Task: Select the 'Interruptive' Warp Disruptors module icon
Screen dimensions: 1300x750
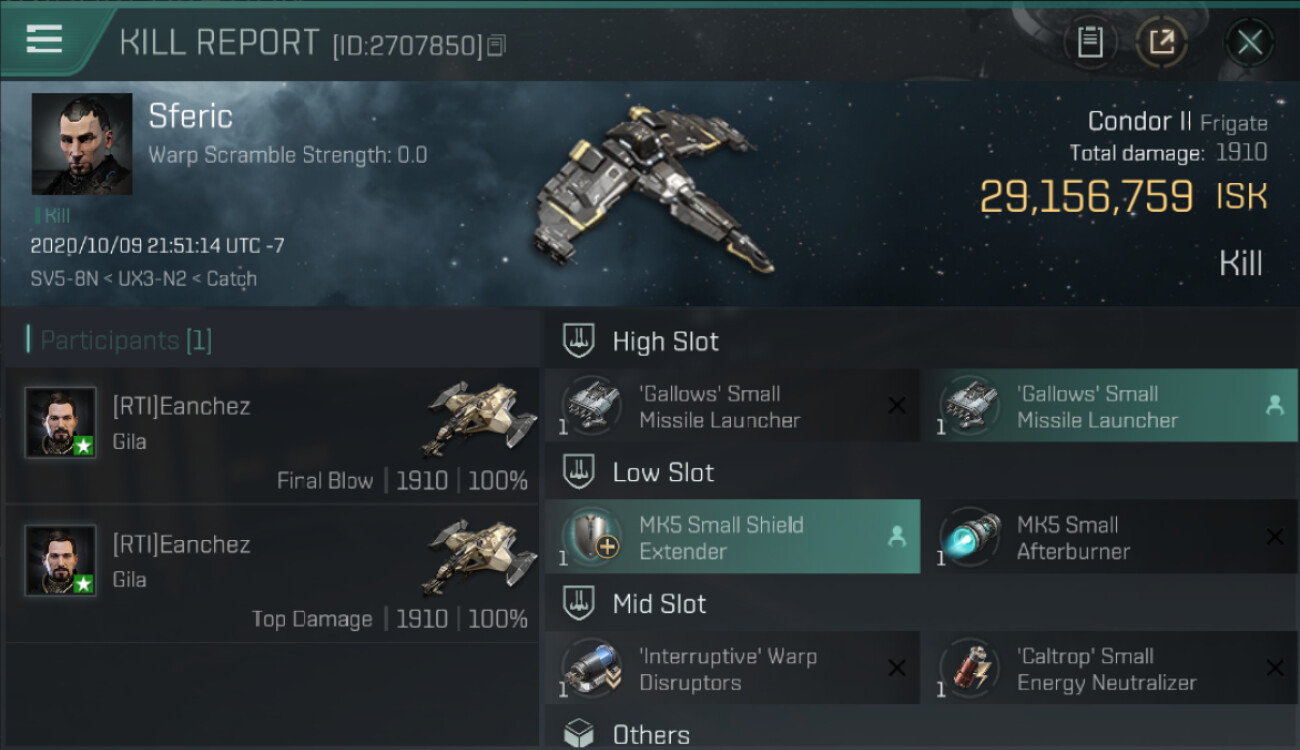Action: [591, 669]
